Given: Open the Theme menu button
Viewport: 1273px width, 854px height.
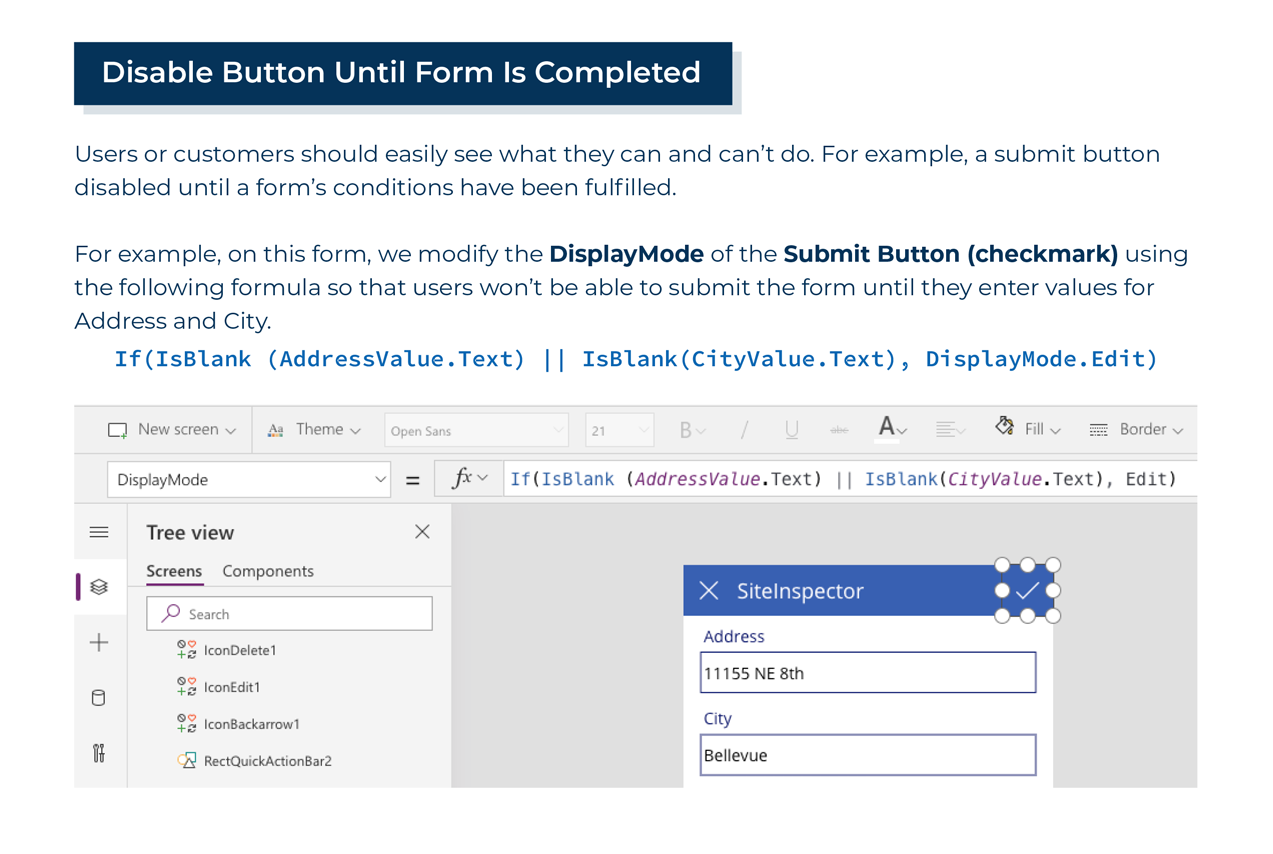Looking at the screenshot, I should point(314,430).
